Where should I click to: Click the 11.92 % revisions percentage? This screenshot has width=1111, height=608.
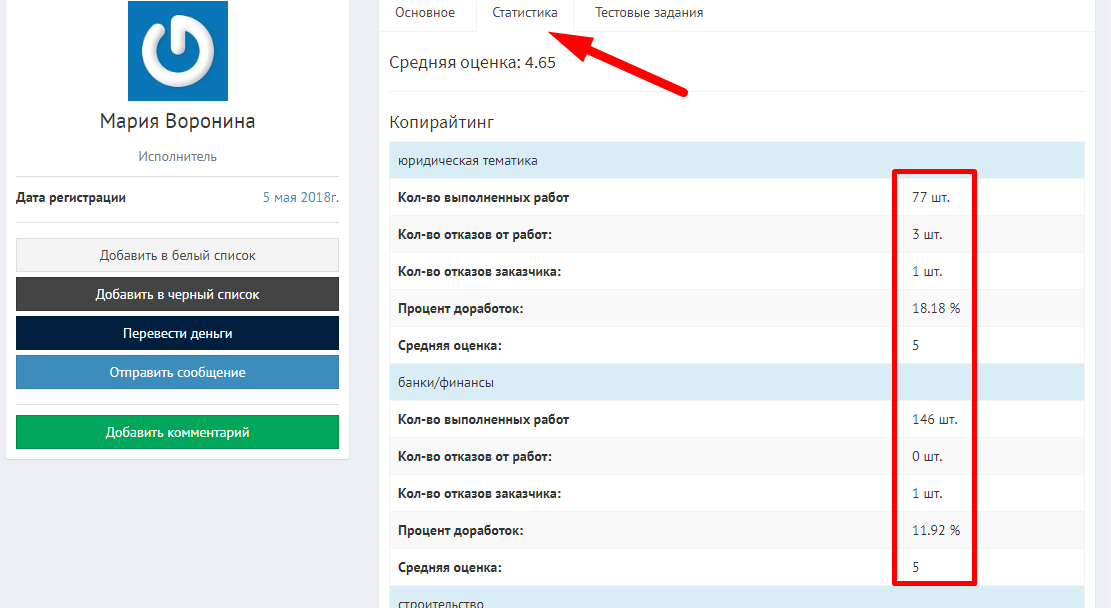click(x=935, y=530)
